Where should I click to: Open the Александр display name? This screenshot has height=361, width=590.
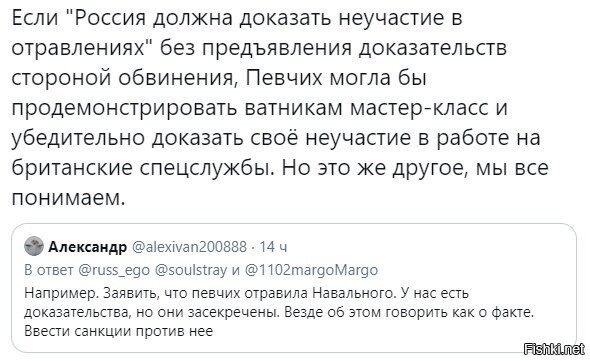pos(87,247)
